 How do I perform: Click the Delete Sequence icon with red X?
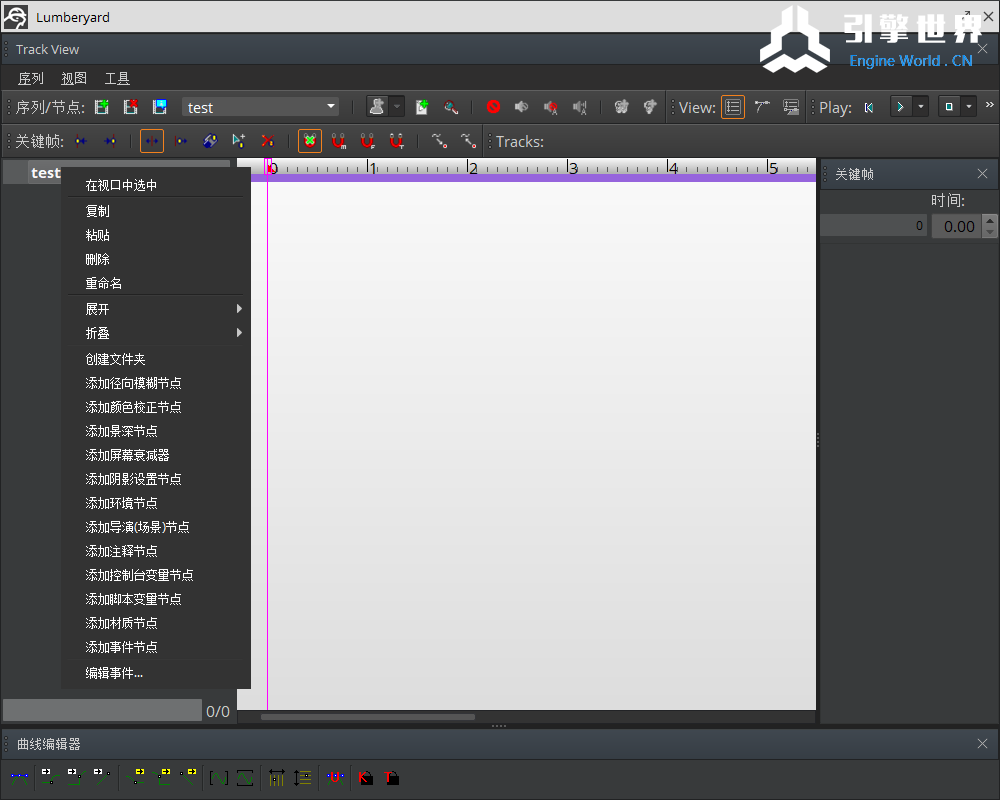[x=131, y=107]
